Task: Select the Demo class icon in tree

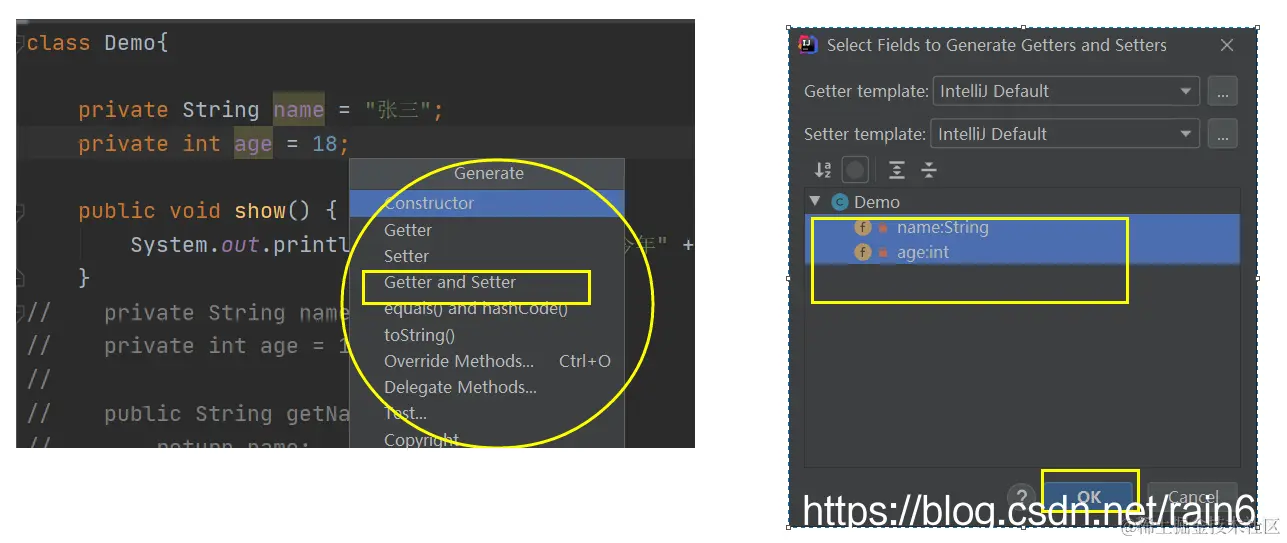Action: (x=840, y=202)
